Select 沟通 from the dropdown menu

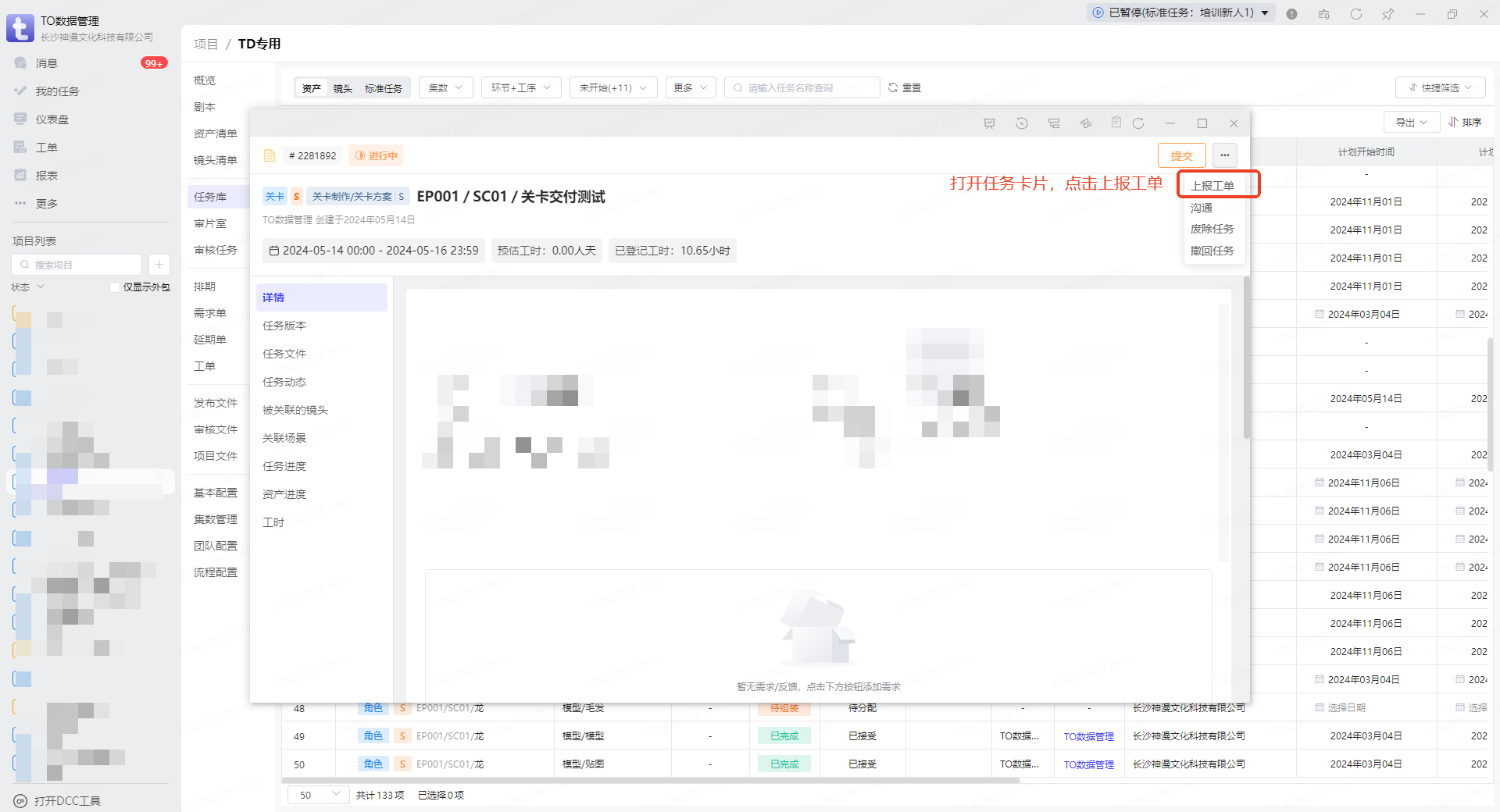click(x=1202, y=208)
